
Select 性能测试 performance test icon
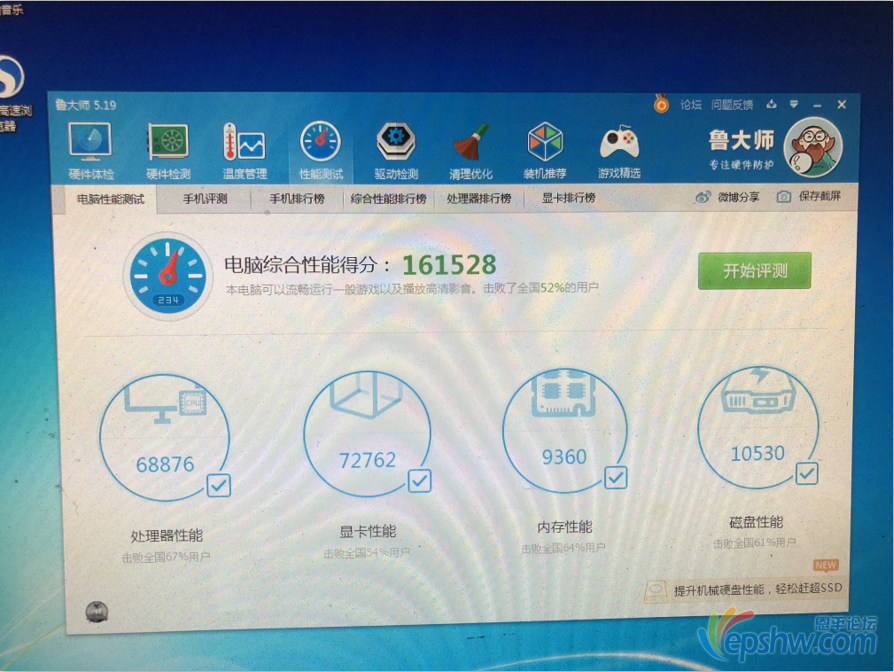pos(320,141)
